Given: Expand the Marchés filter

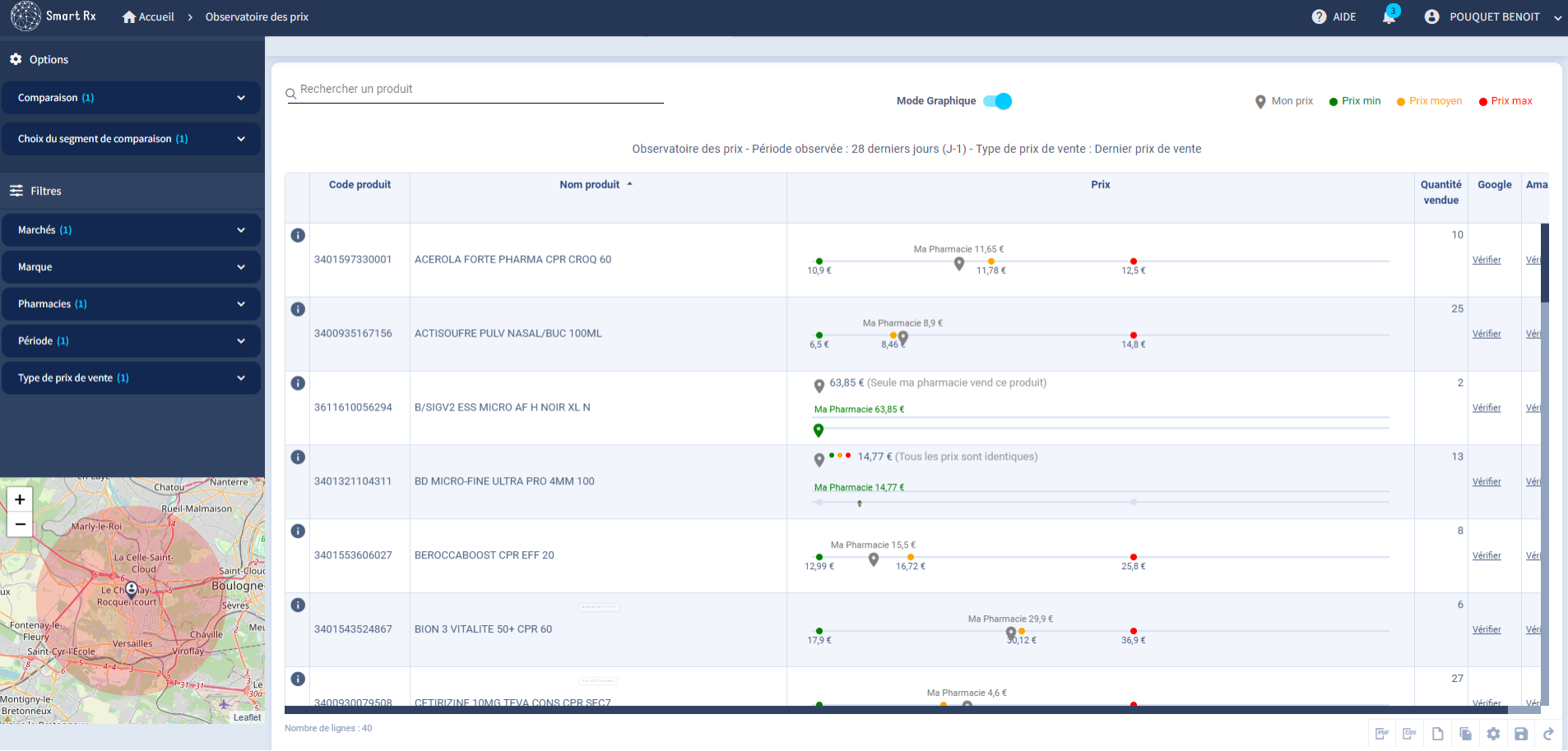Looking at the screenshot, I should (x=132, y=230).
